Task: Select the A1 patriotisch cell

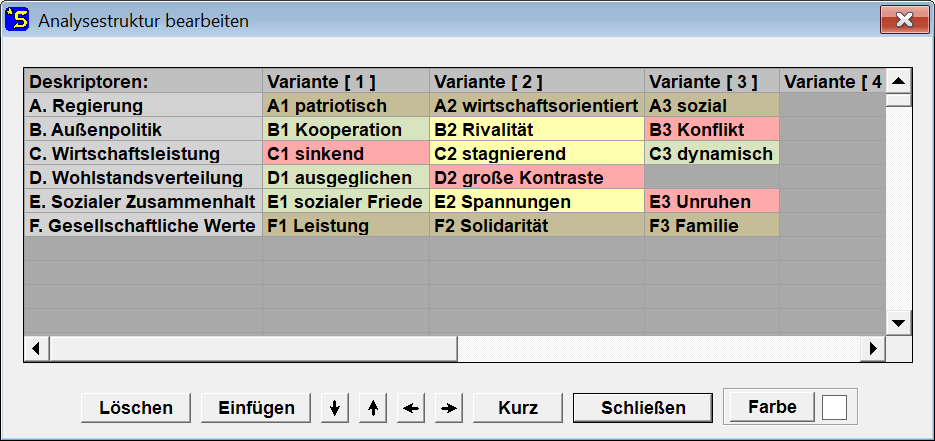Action: point(346,105)
